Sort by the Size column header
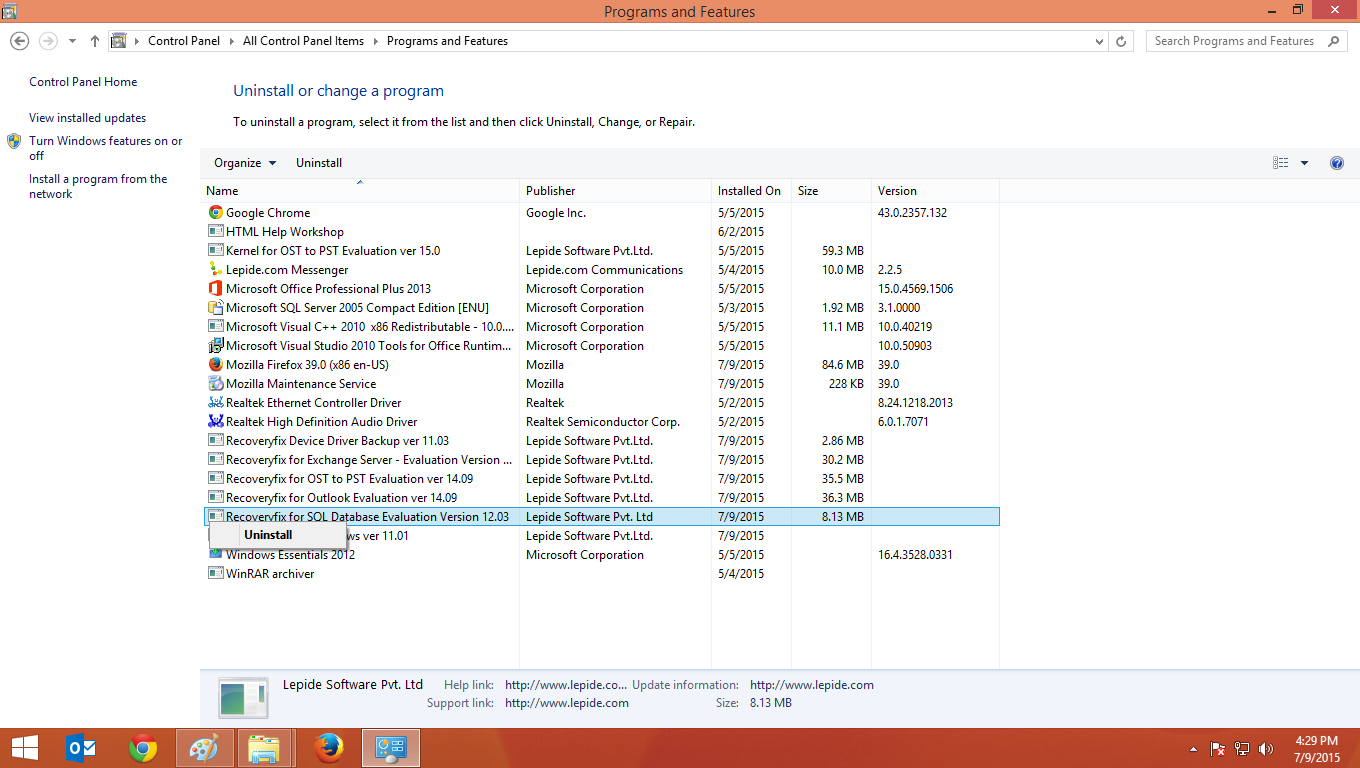Screen dimensions: 1360x768 point(831,190)
